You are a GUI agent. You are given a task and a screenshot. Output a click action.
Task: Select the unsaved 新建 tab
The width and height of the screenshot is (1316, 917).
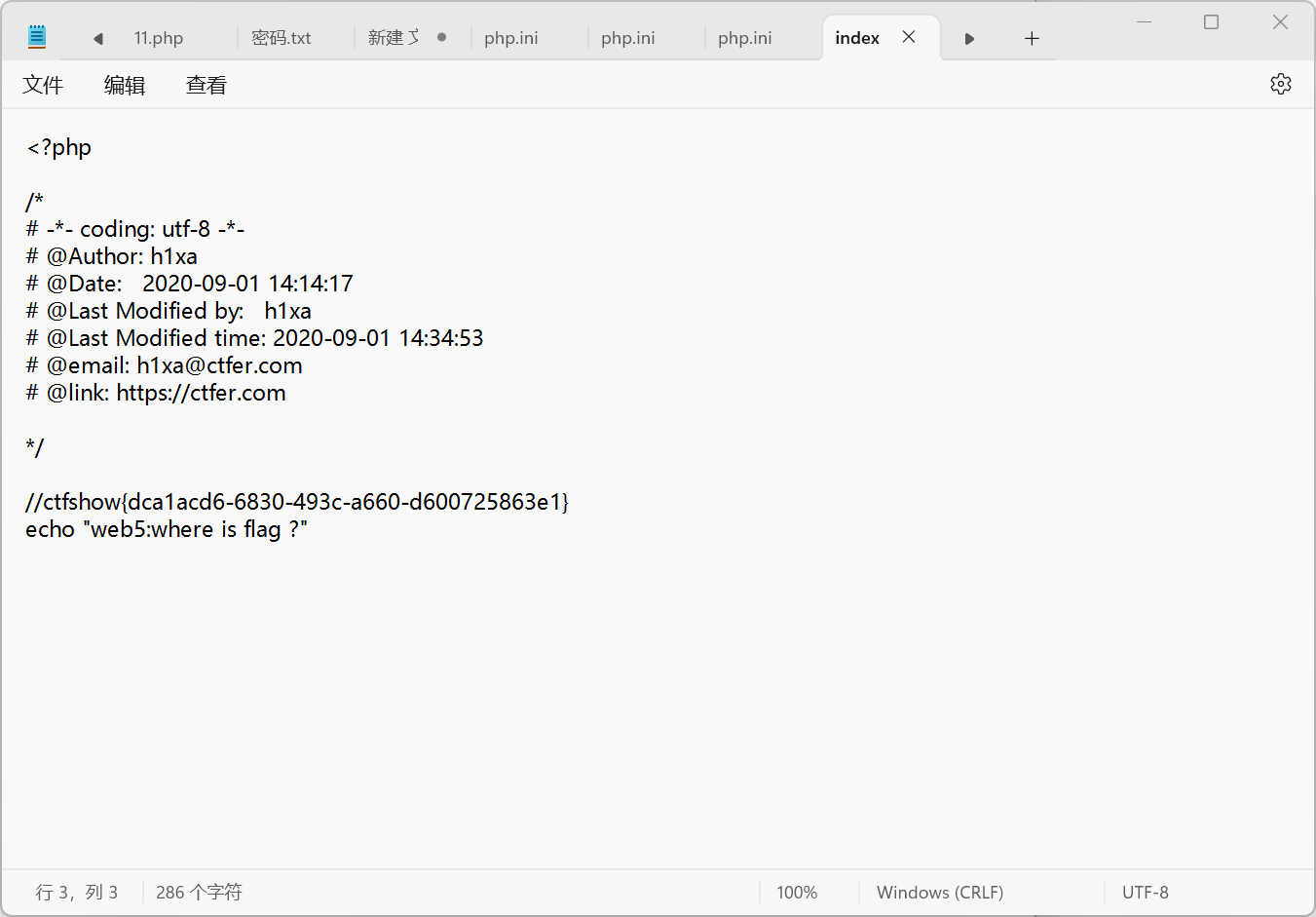click(x=394, y=38)
